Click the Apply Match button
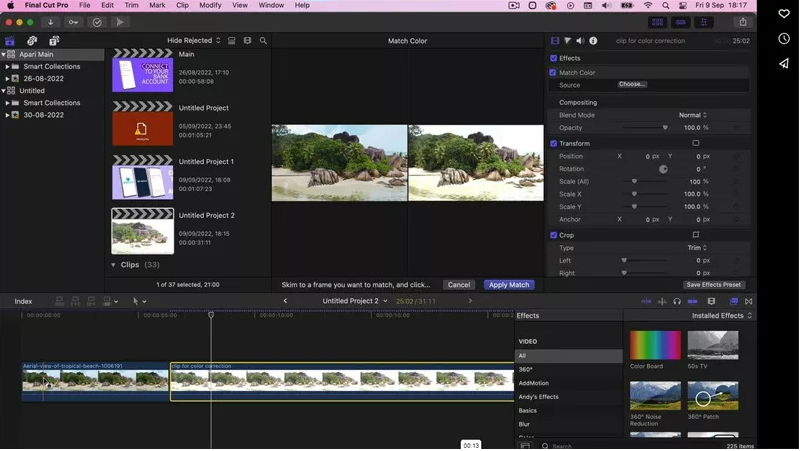 [x=509, y=285]
